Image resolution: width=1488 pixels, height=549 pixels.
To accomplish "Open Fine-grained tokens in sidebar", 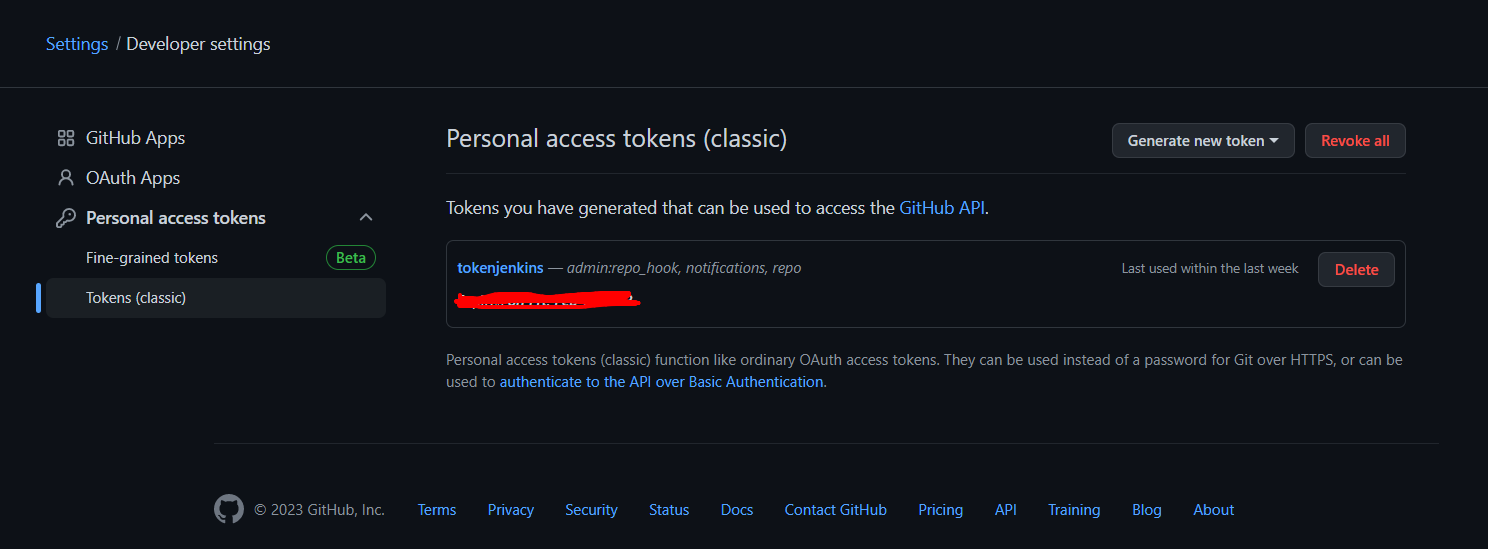I will coord(152,258).
